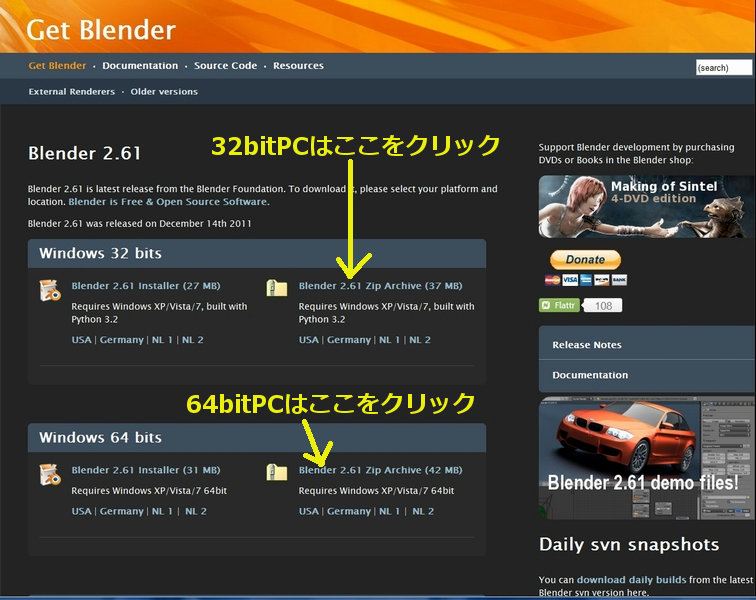Click the Windows 32 bits section header
Image resolution: width=756 pixels, height=600 pixels.
(x=257, y=254)
